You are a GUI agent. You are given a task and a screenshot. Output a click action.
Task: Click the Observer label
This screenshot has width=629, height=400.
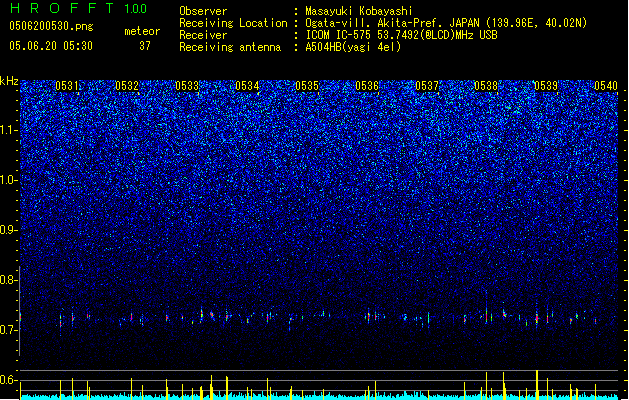pyautogui.click(x=203, y=11)
